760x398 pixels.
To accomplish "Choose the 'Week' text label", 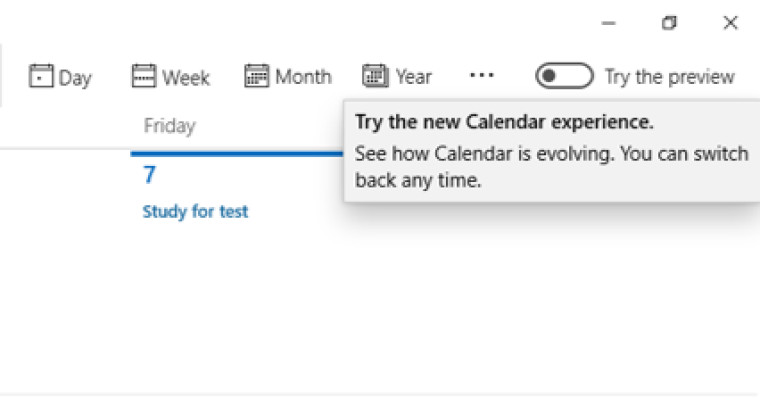I will tap(186, 78).
